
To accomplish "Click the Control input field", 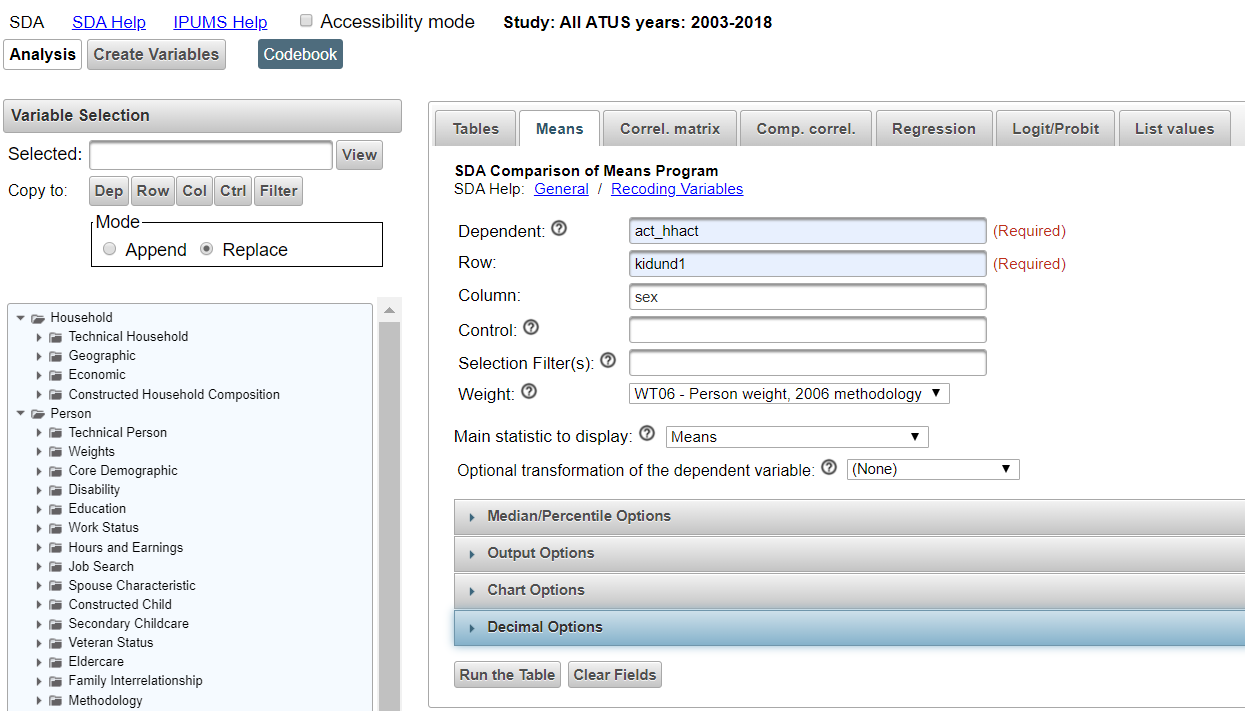I will pyautogui.click(x=808, y=330).
